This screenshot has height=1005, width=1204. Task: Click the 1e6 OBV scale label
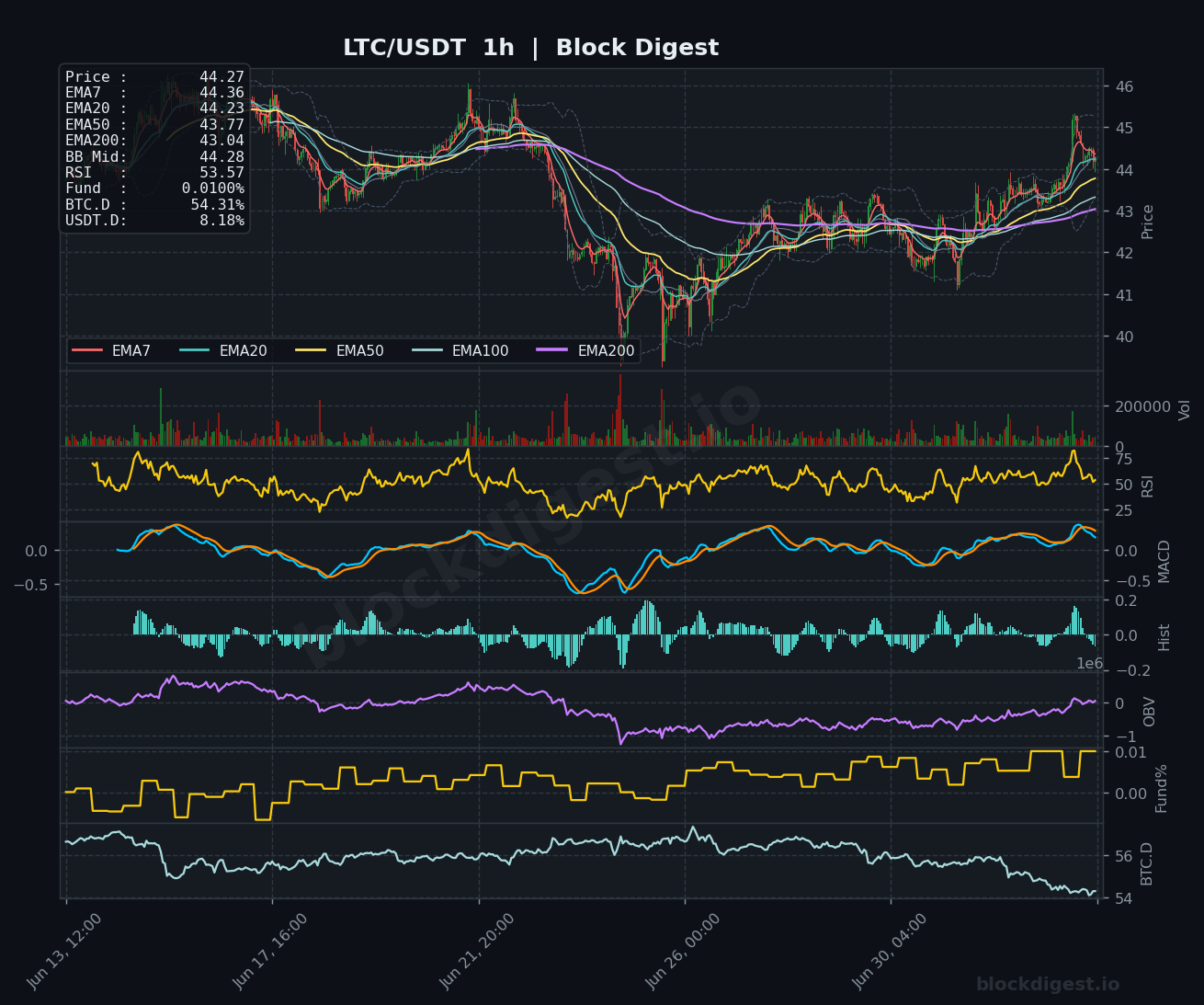pyautogui.click(x=1089, y=664)
